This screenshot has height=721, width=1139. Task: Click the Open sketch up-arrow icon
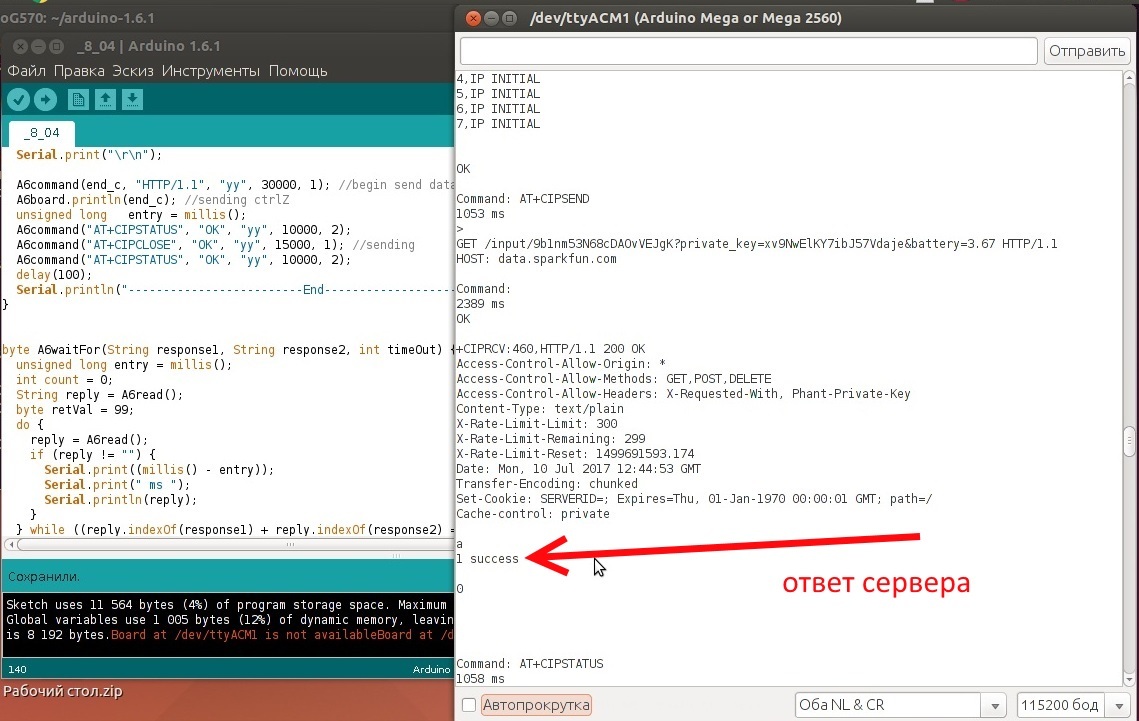tap(105, 99)
